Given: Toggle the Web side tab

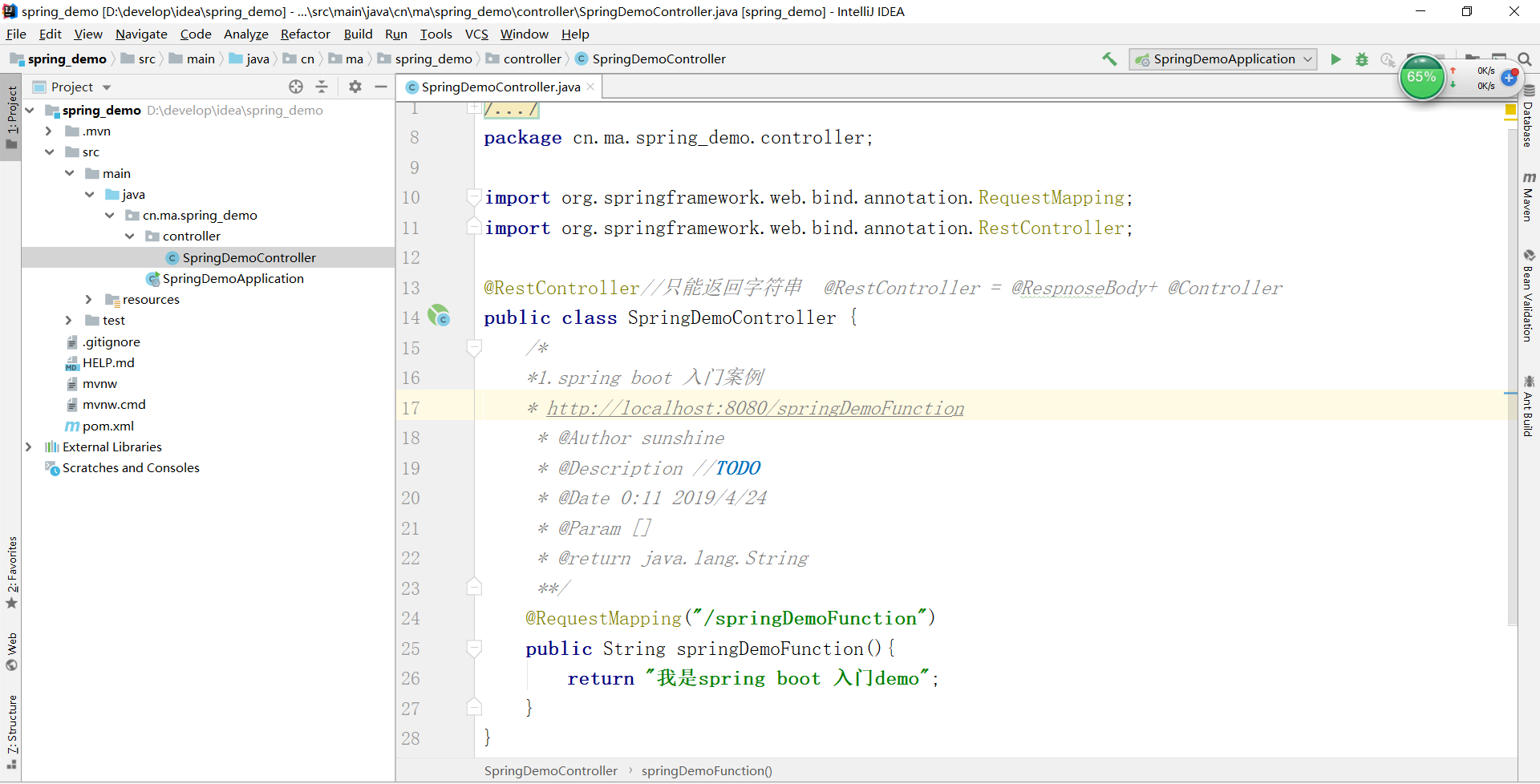Looking at the screenshot, I should pyautogui.click(x=11, y=652).
